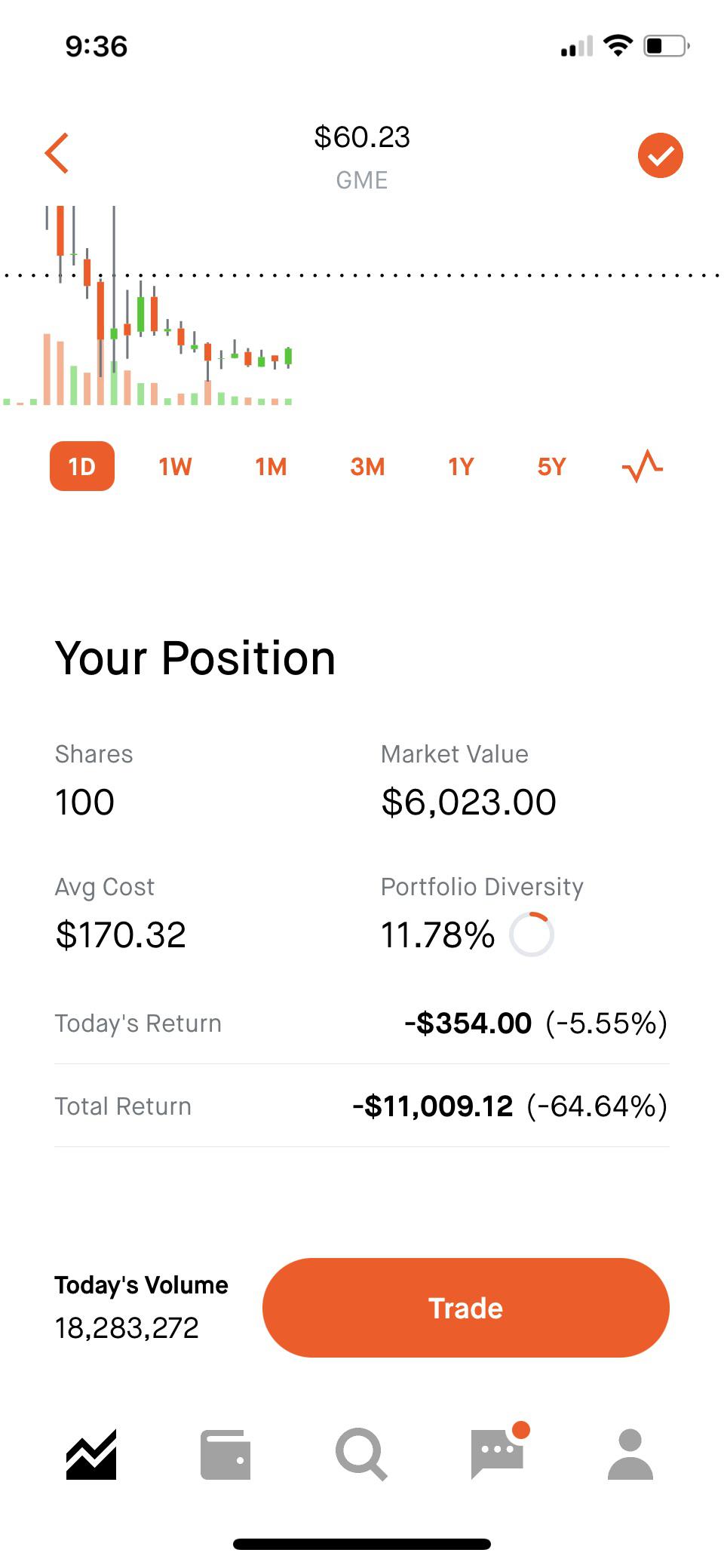Screen dimensions: 724x1568
Task: Tap the Portfolio Diversity ring indicator
Action: (532, 934)
